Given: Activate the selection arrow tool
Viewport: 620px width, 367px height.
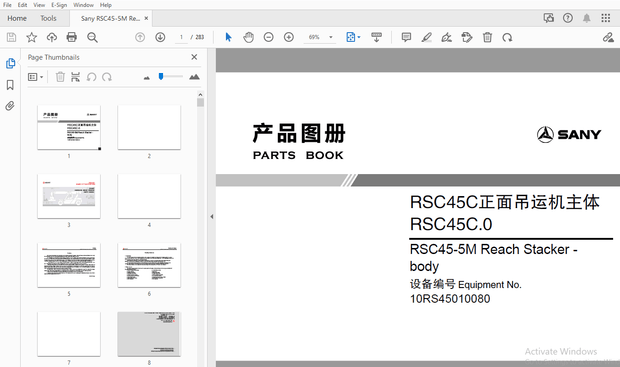Looking at the screenshot, I should pos(228,37).
